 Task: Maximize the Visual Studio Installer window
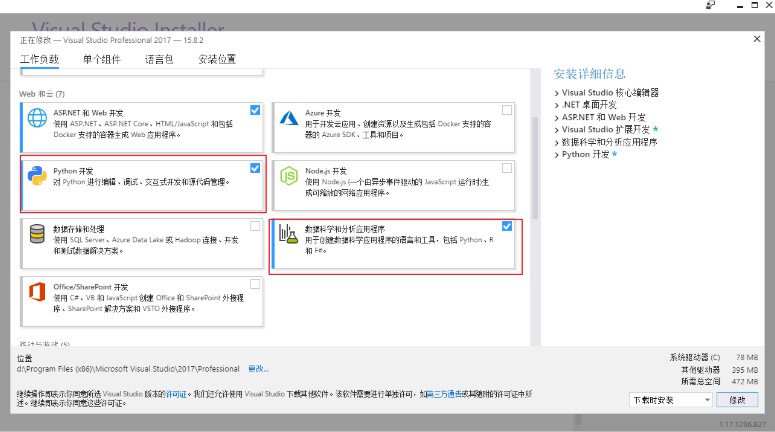pyautogui.click(x=755, y=5)
